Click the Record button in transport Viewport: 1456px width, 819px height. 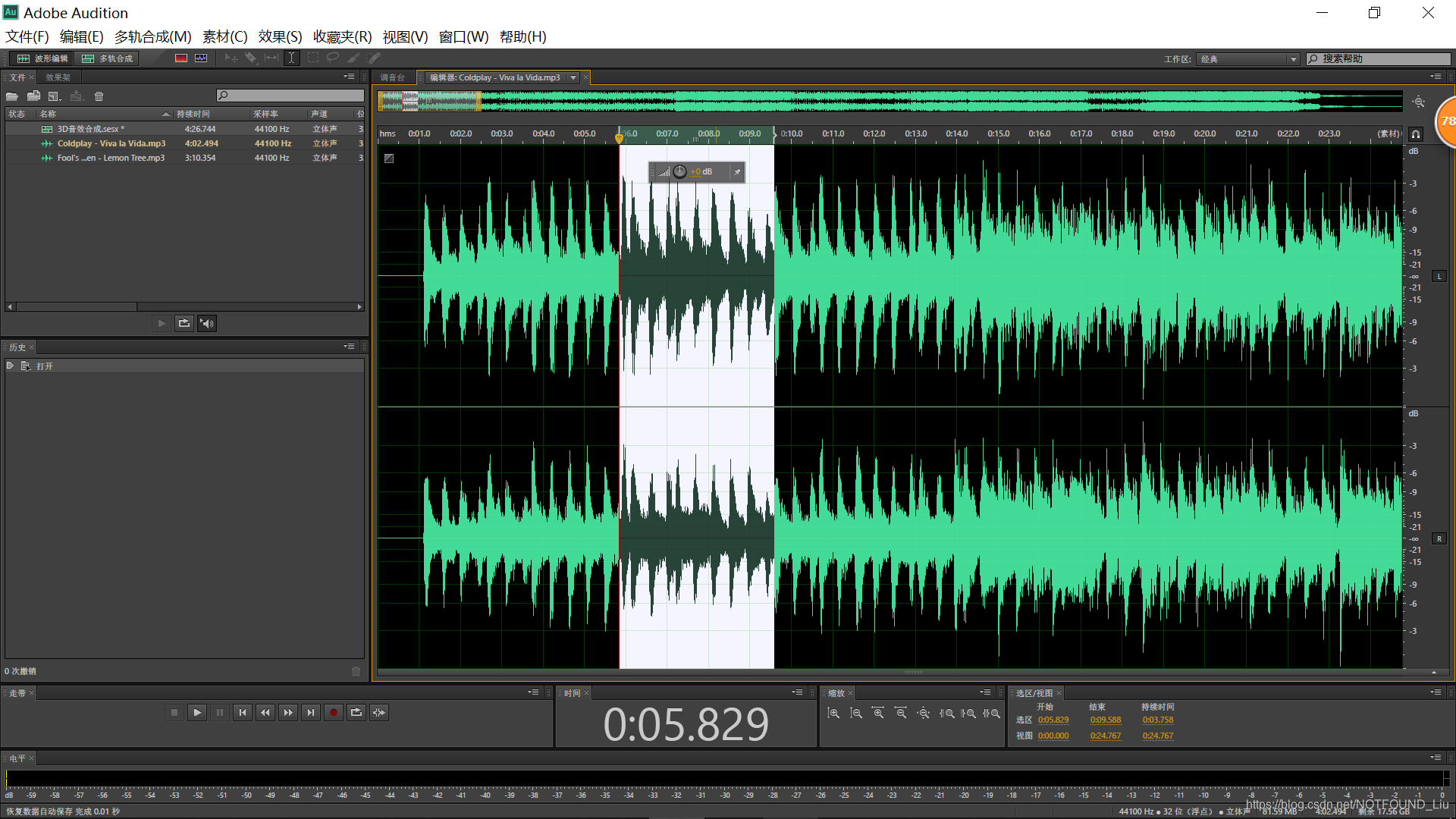click(334, 713)
